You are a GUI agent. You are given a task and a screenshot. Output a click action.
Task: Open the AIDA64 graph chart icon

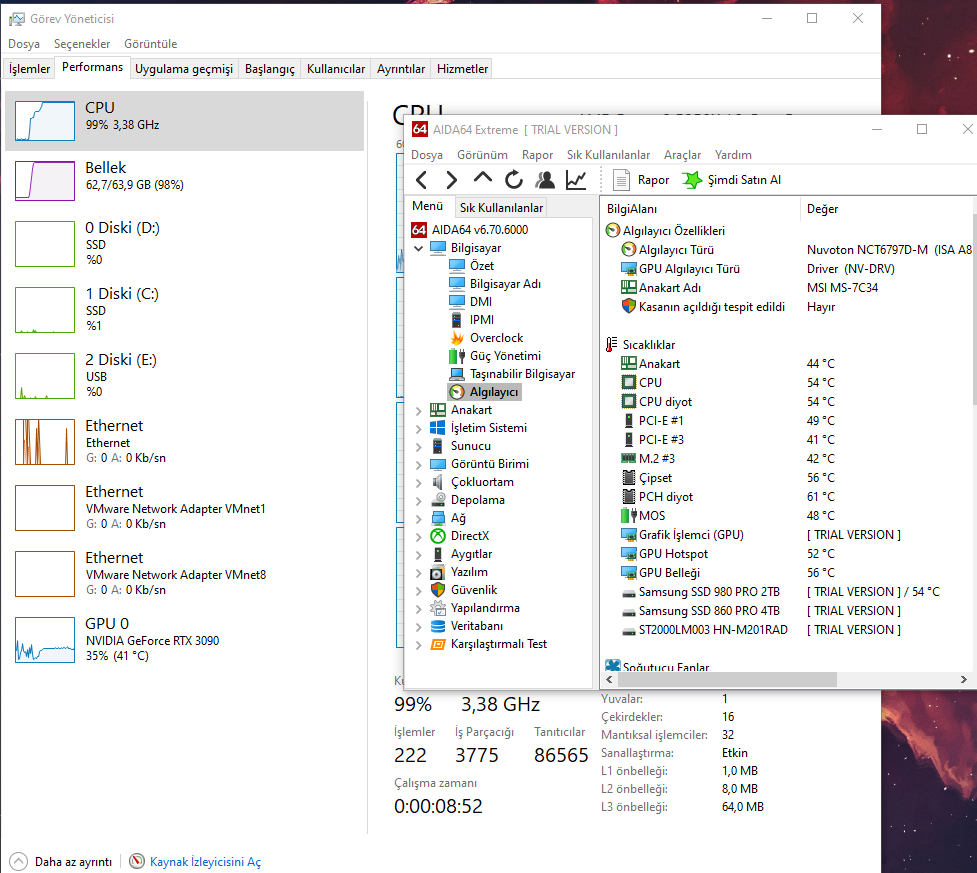click(x=576, y=180)
